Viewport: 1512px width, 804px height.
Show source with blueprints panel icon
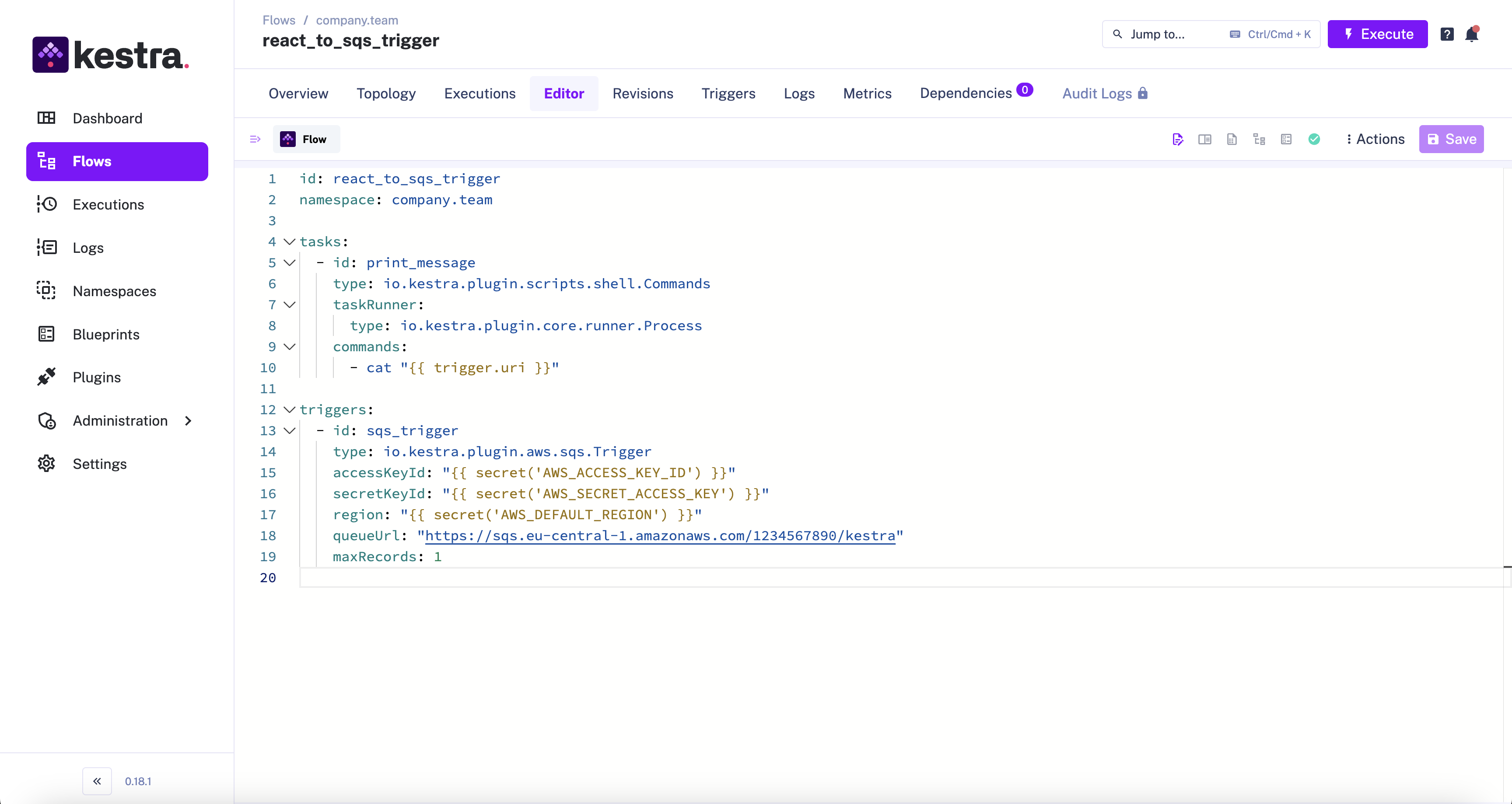[1286, 139]
